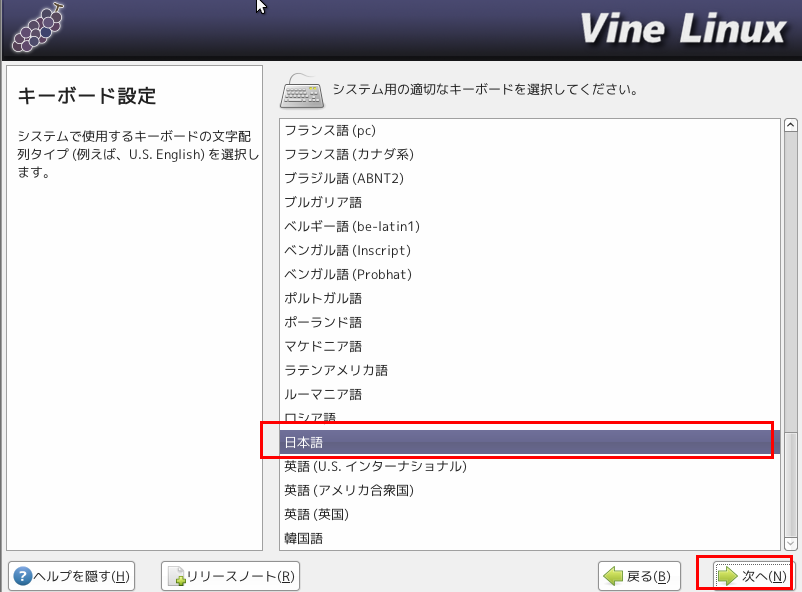This screenshot has height=592, width=802.
Task: Choose ブラジル語 (ABNT2) keyboard
Action: 530,178
